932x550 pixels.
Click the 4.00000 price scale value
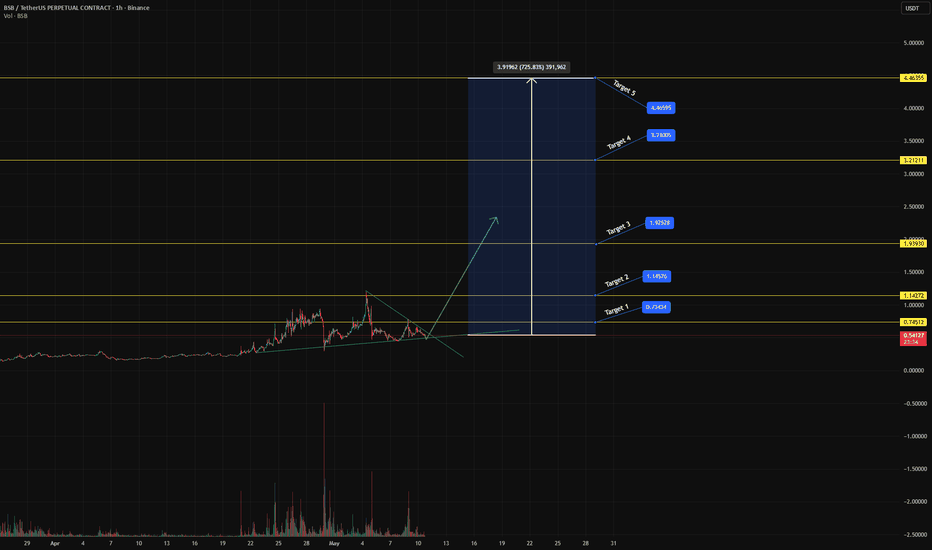coord(914,108)
